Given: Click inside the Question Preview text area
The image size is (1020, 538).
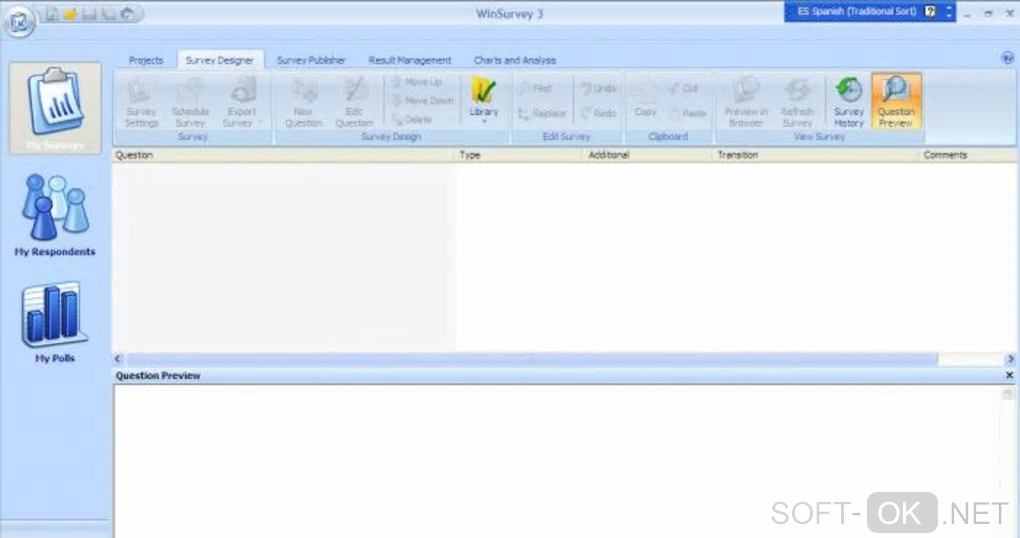Looking at the screenshot, I should [556, 461].
